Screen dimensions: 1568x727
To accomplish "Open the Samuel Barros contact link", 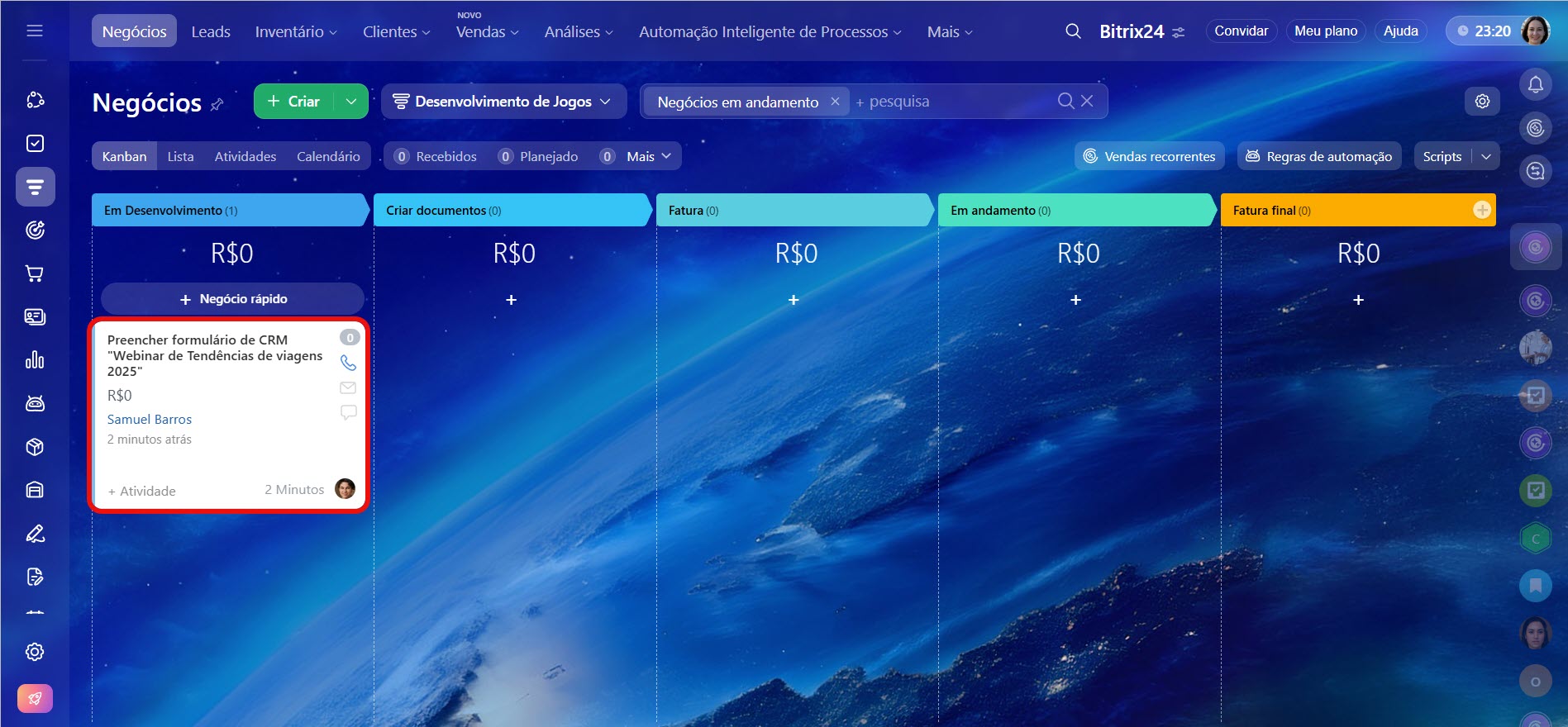I will [150, 420].
